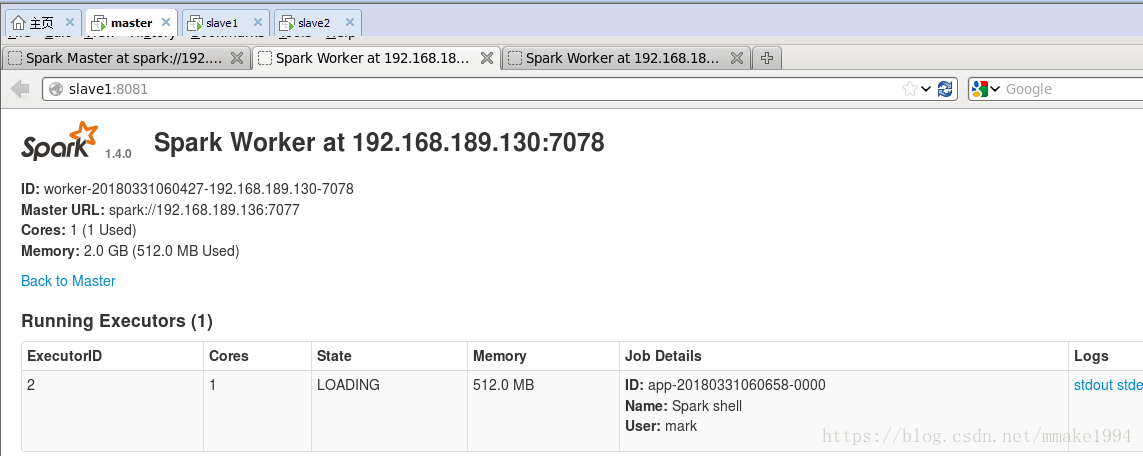Click the Running Executors (1) heading
Image resolution: width=1143 pixels, height=456 pixels.
point(117,321)
